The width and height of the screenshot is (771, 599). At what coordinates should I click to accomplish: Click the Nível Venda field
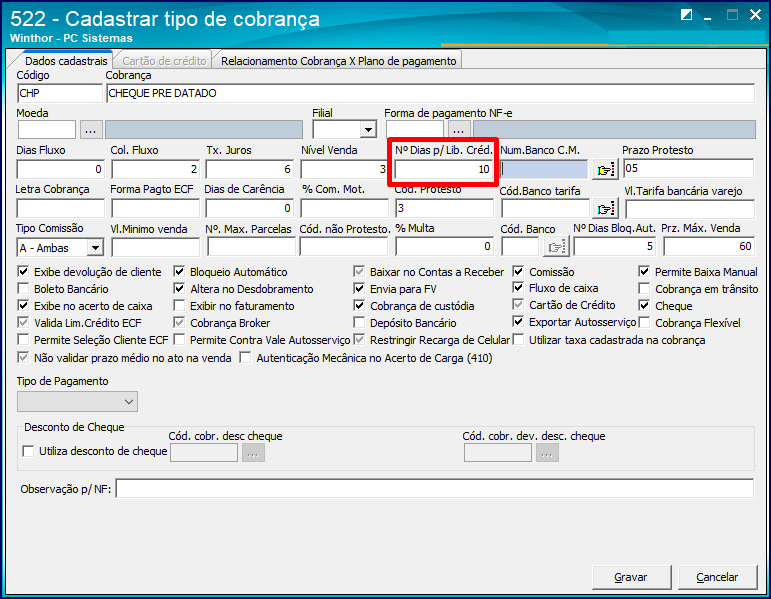[344, 169]
